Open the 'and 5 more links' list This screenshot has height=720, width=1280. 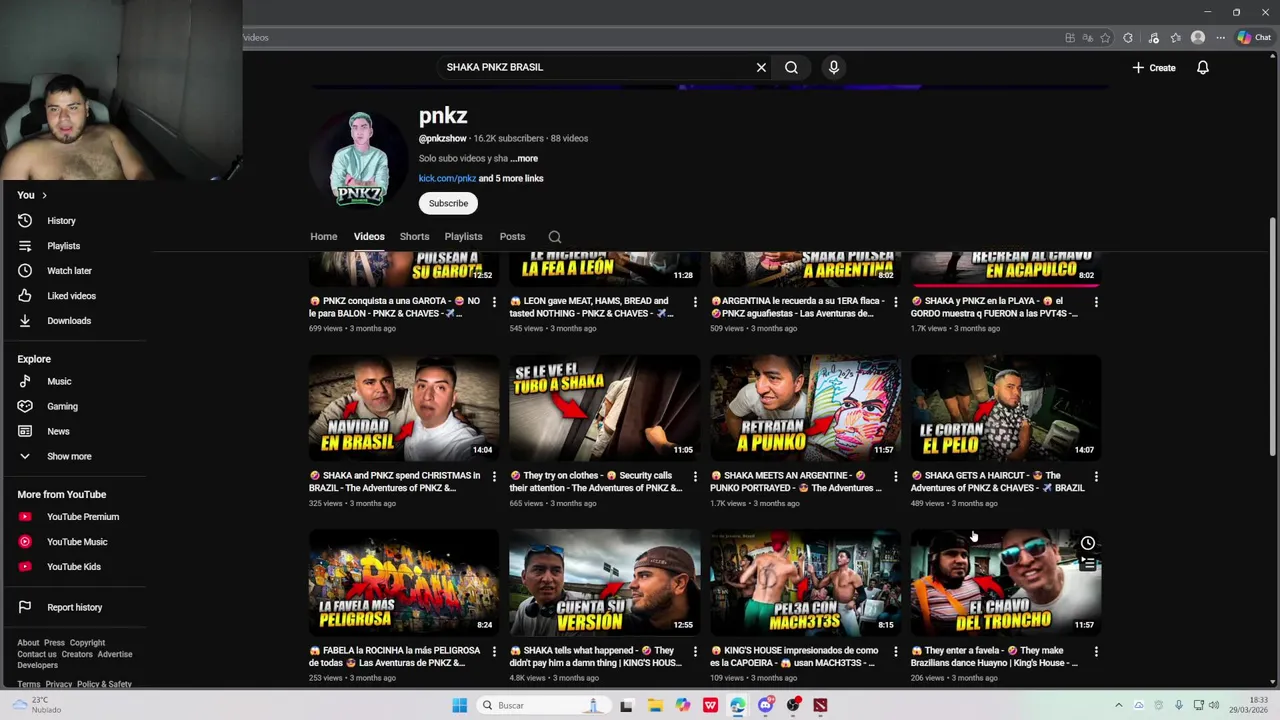coord(511,178)
